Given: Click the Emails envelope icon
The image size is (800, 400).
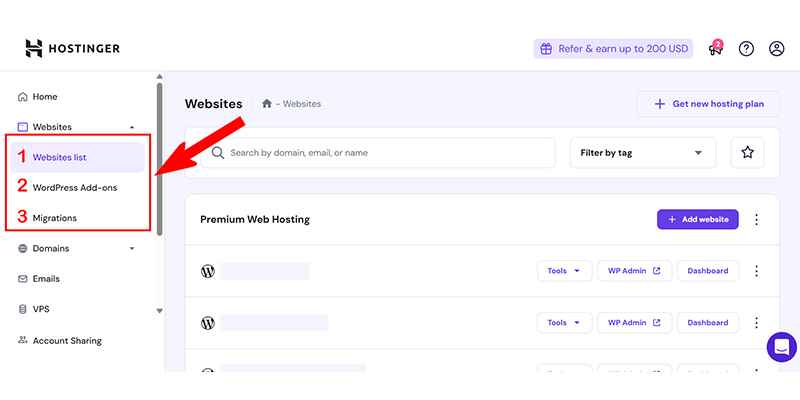Looking at the screenshot, I should [22, 279].
